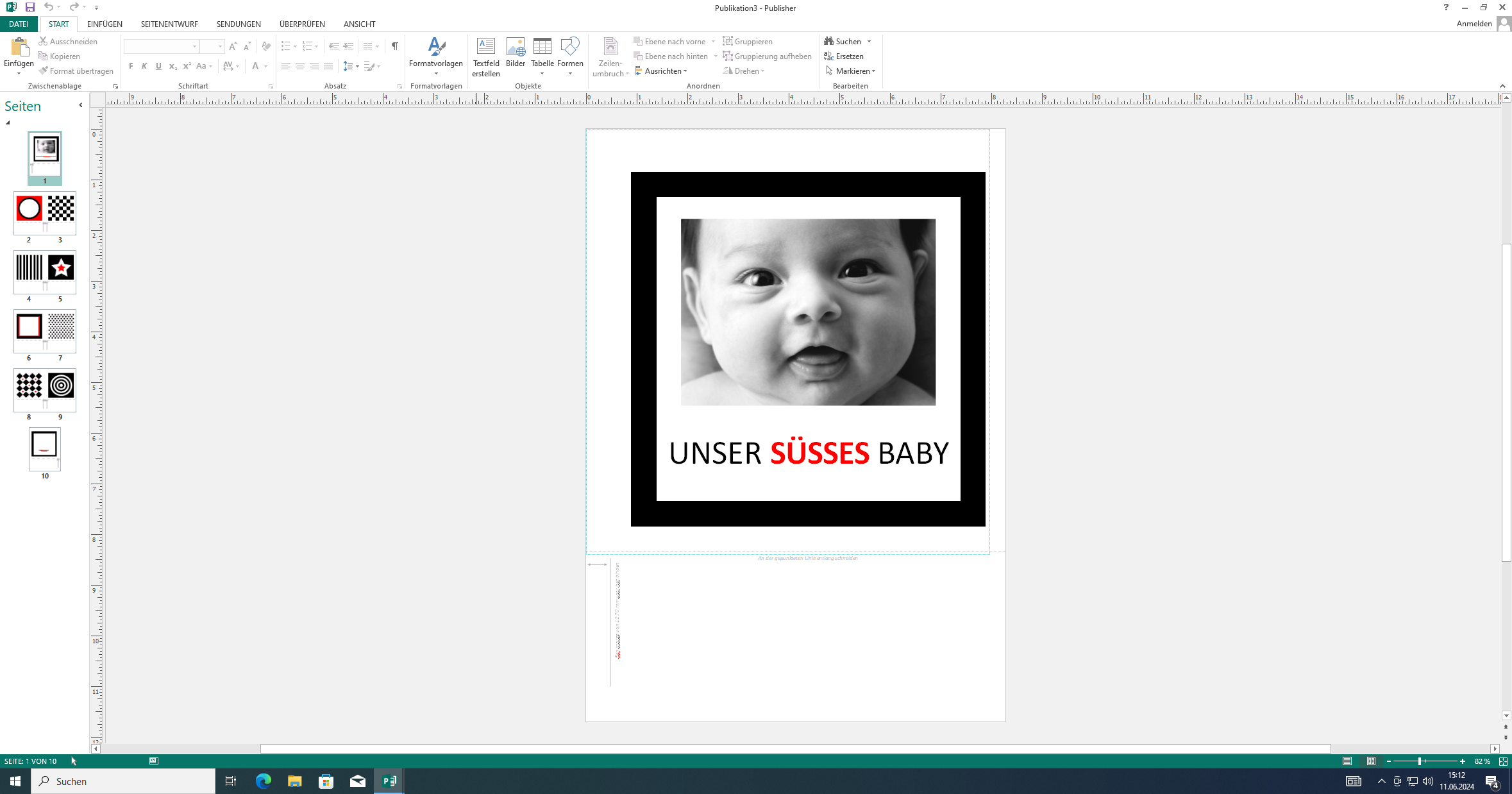Click the Formatvorlagen styles icon
The image size is (1512, 794).
coord(436,47)
